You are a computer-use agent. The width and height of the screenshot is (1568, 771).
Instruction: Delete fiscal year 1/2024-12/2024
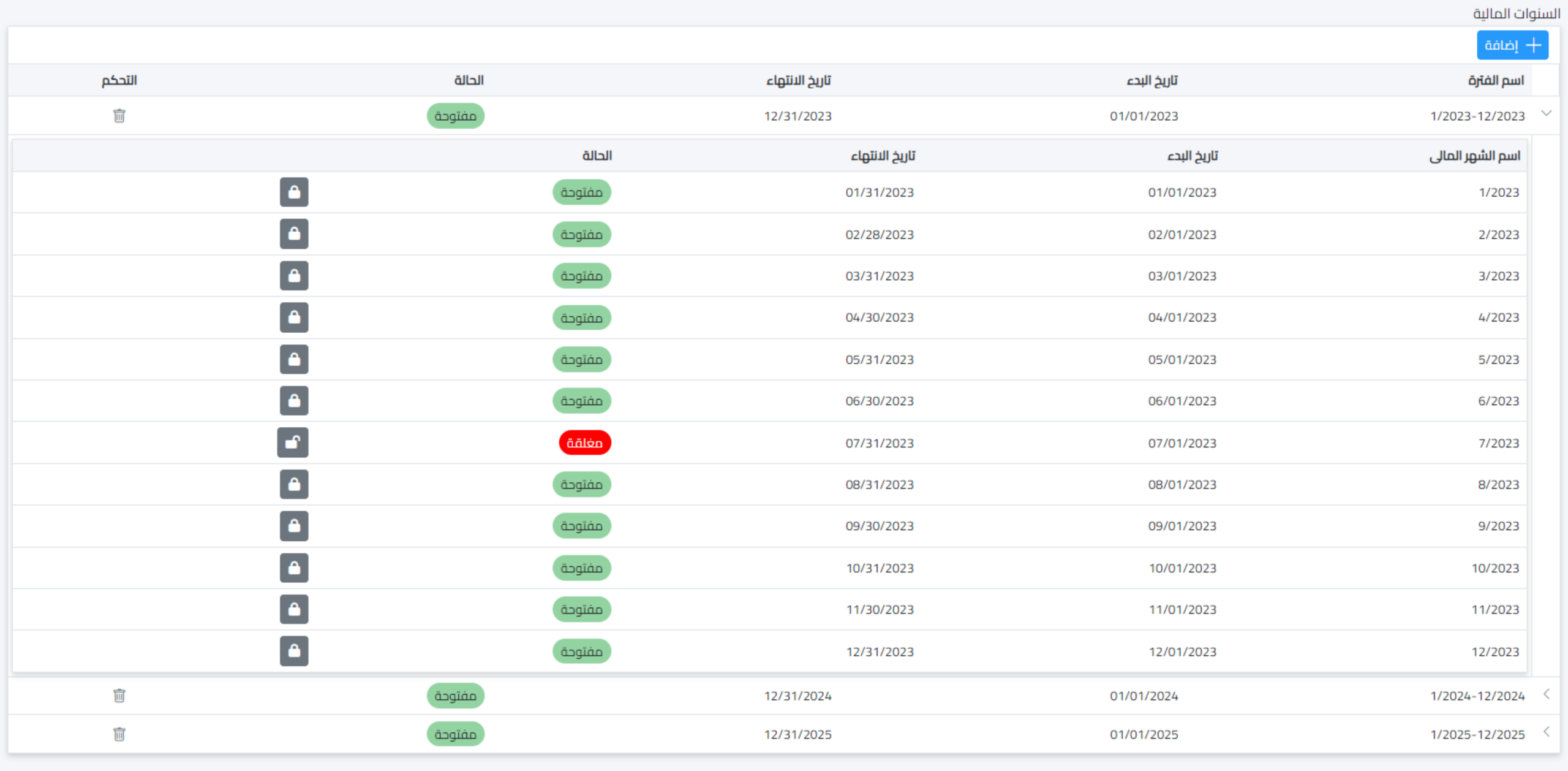point(118,696)
